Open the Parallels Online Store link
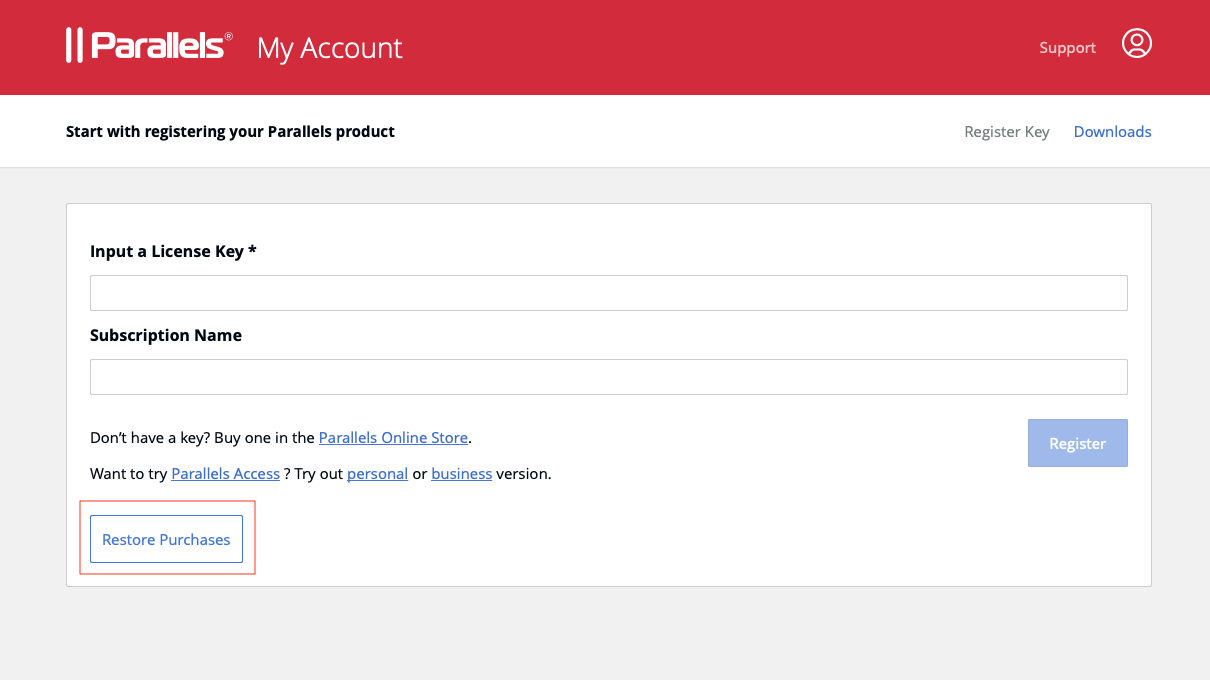This screenshot has width=1210, height=680. tap(393, 438)
